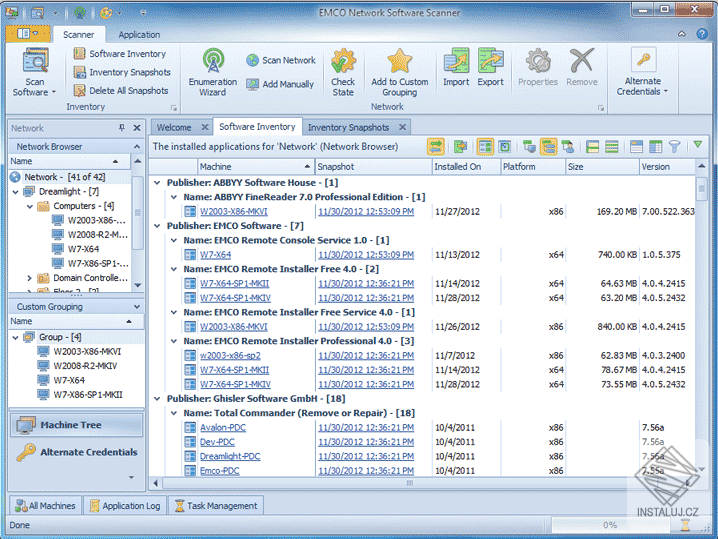Click the filter funnel icon in inventory toolbar
This screenshot has width=718, height=539.
coord(674,147)
